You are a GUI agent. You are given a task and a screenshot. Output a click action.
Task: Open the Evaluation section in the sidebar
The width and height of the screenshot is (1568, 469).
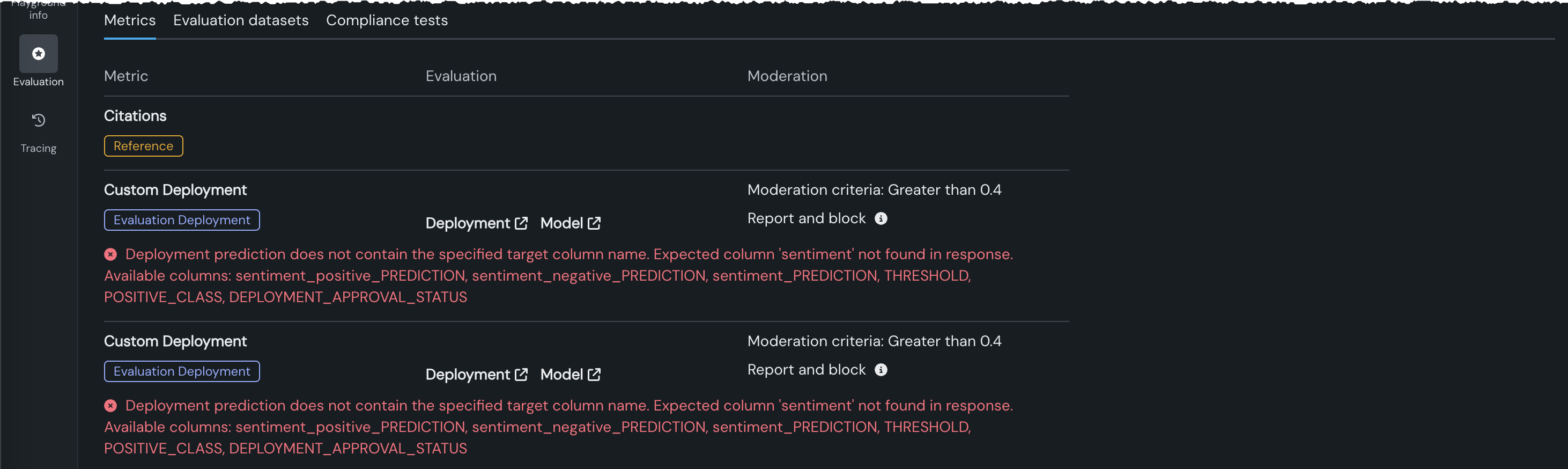39,54
